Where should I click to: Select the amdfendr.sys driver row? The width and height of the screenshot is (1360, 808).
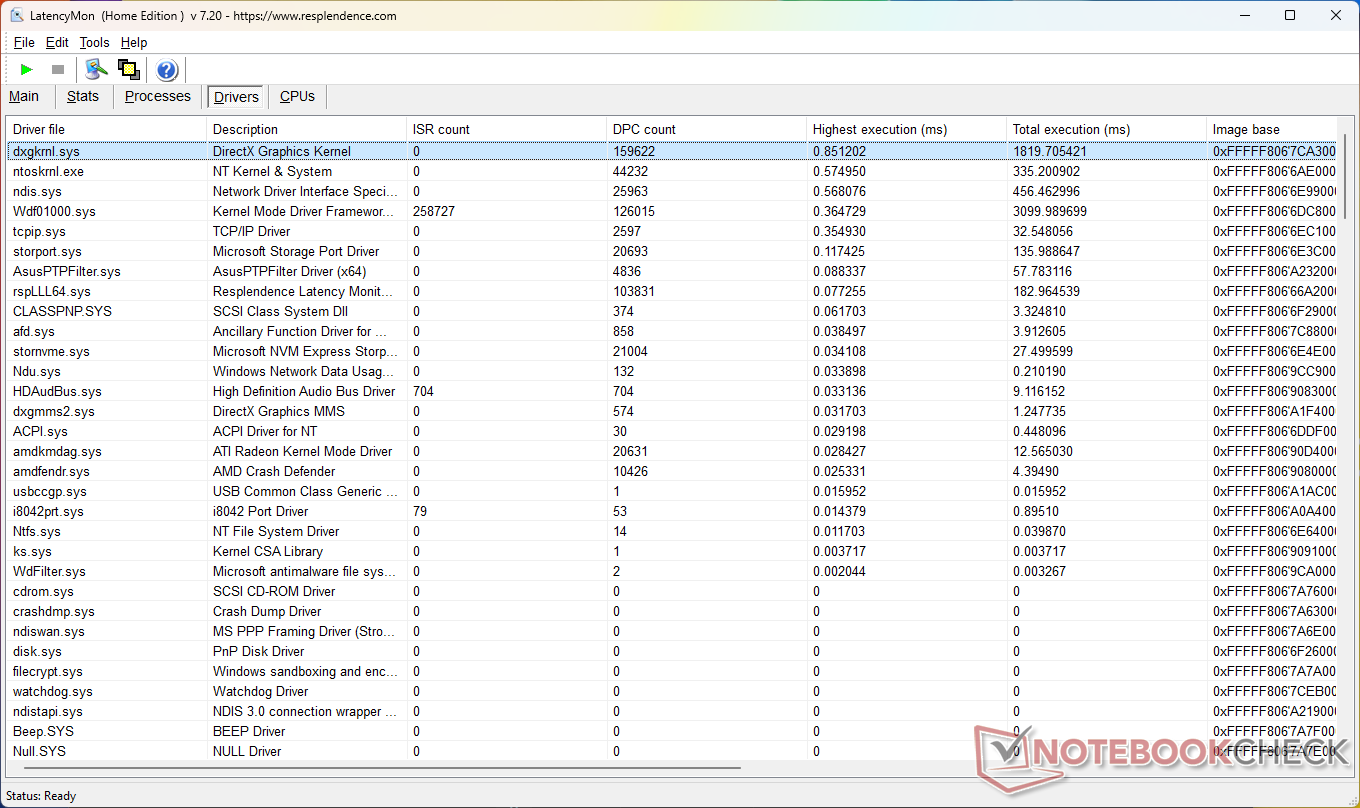click(671, 471)
